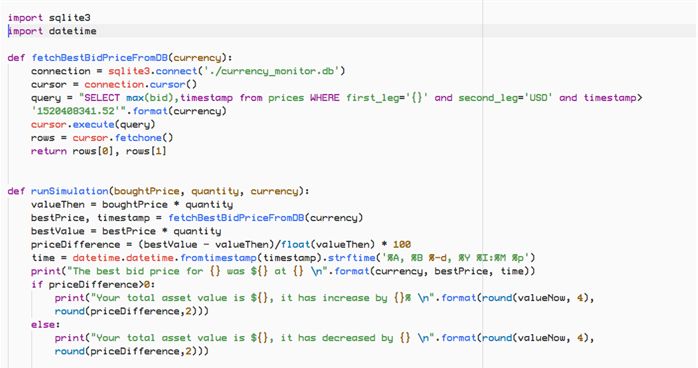Click the return rows[0], rows[1] statement
Screen dimensions: 698x368
coord(99,151)
